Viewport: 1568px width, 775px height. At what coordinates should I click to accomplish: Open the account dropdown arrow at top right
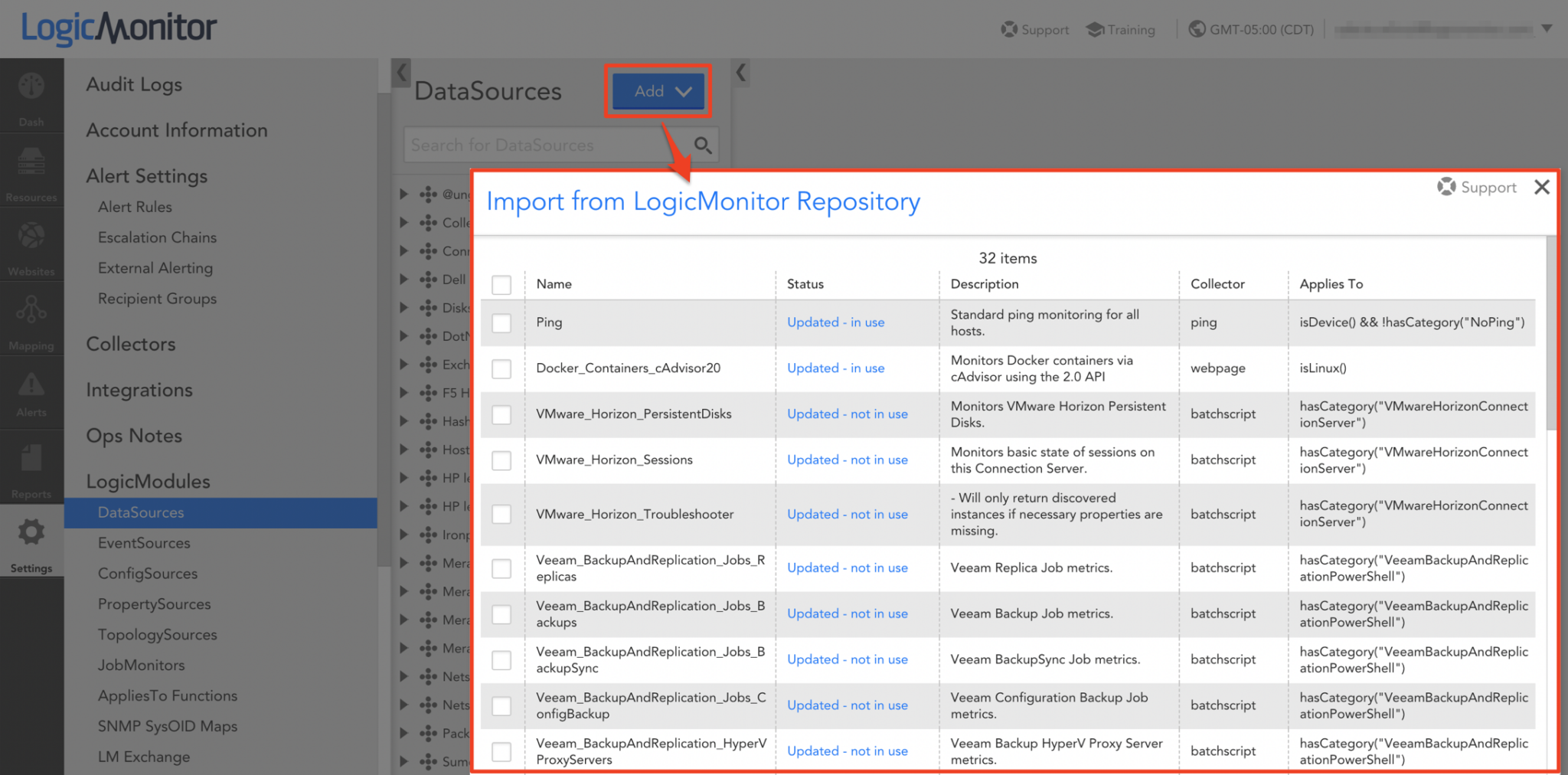pyautogui.click(x=1547, y=29)
